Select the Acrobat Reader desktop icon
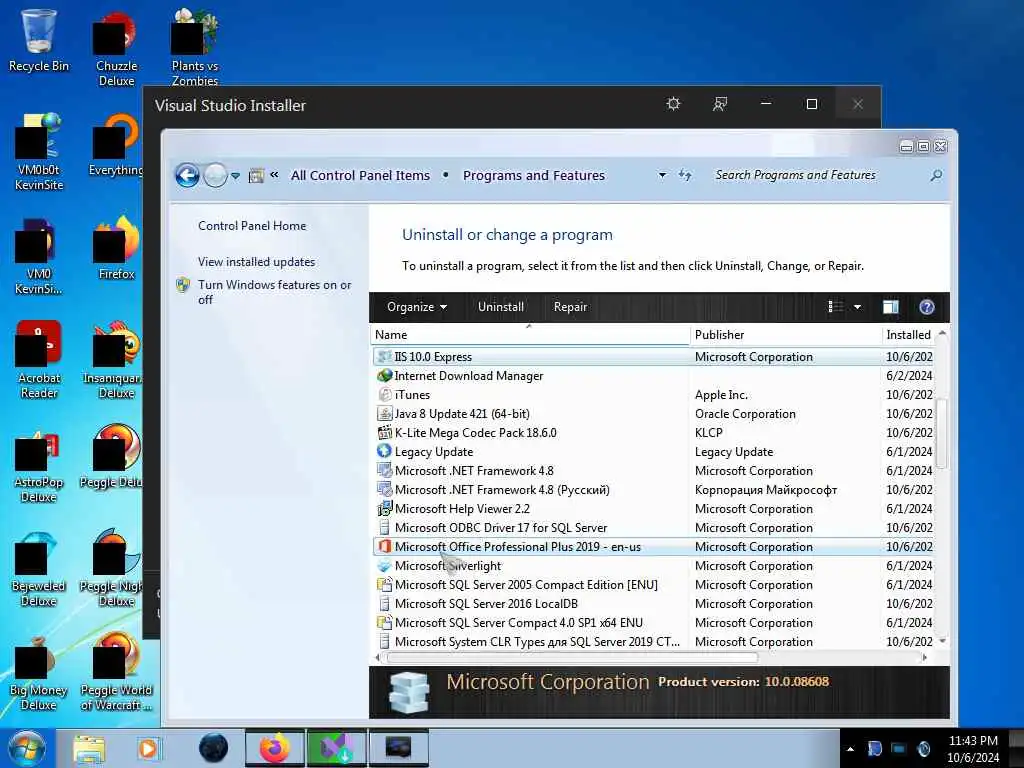Viewport: 1024px width, 768px height. pos(39,359)
